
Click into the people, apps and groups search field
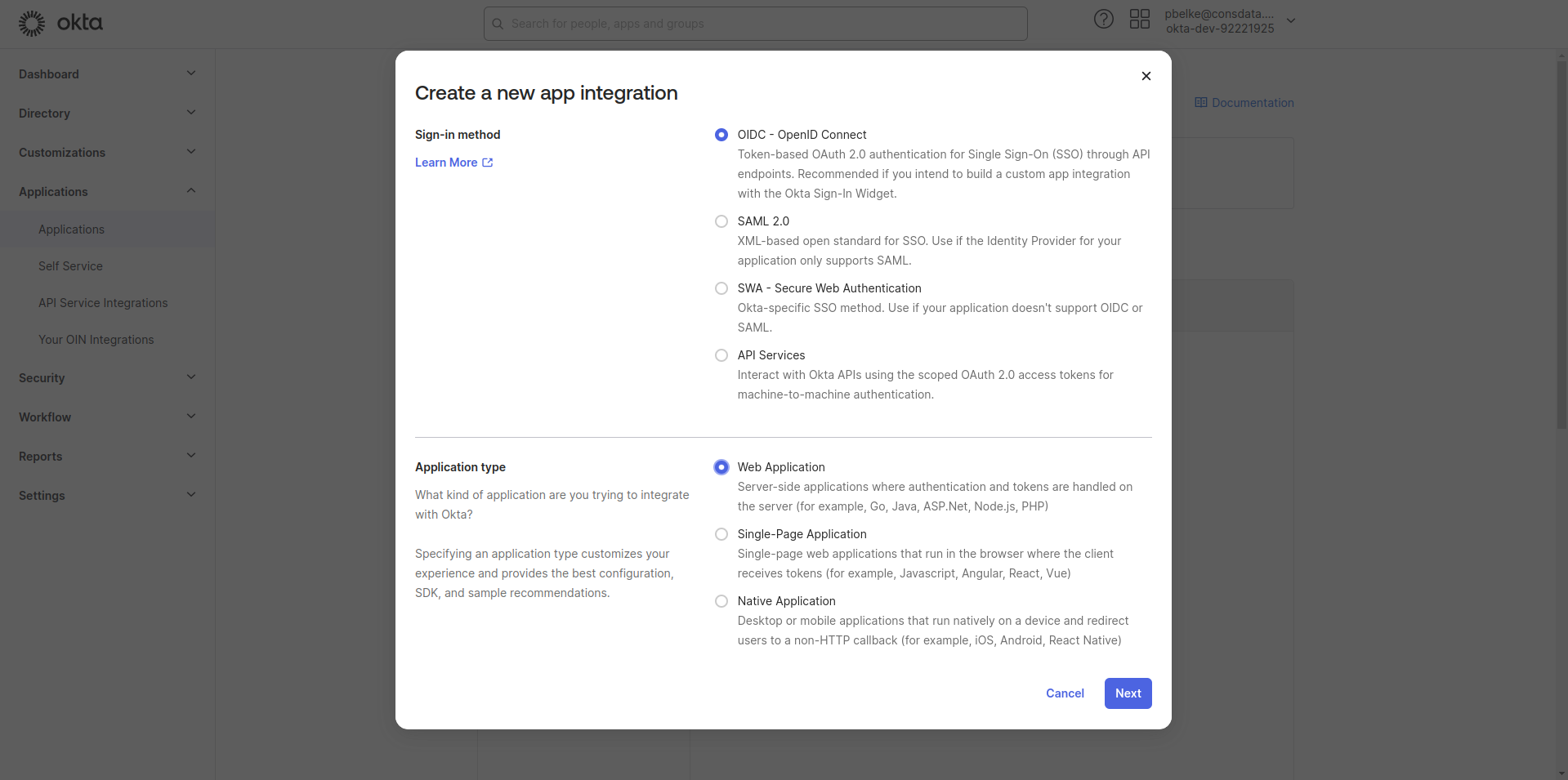(x=756, y=24)
